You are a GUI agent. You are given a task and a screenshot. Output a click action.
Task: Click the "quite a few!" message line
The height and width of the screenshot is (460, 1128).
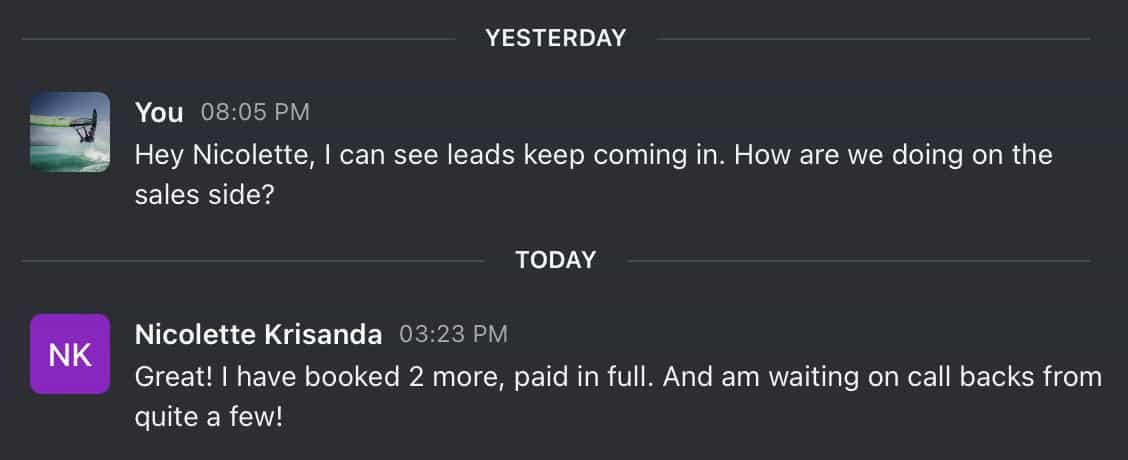pyautogui.click(x=209, y=417)
